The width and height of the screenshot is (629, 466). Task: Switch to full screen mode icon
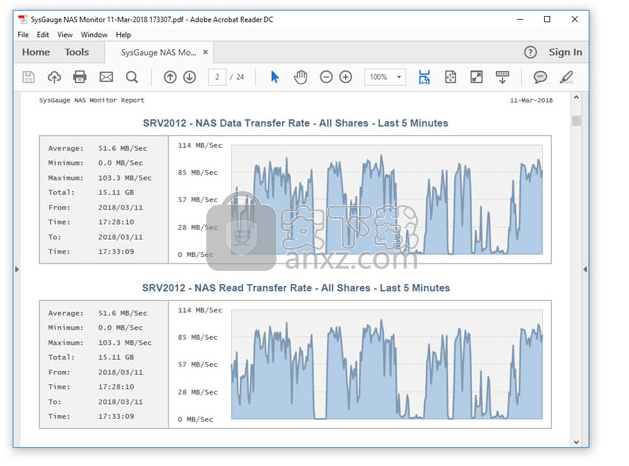tap(476, 77)
